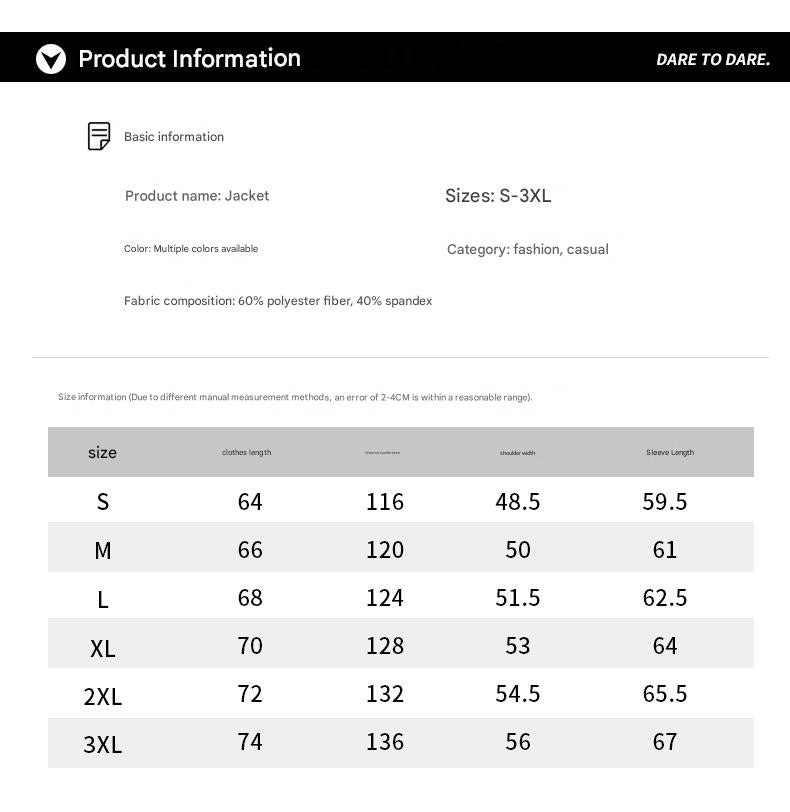790x812 pixels.
Task: Click the size information disclaimer note
Action: tap(295, 398)
